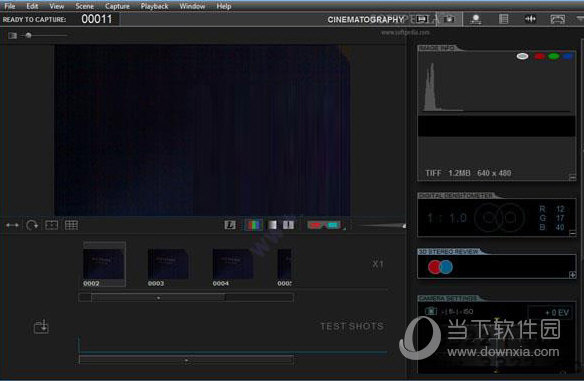
Task: Open the X-Sheet workspace icon
Action: coord(503,19)
